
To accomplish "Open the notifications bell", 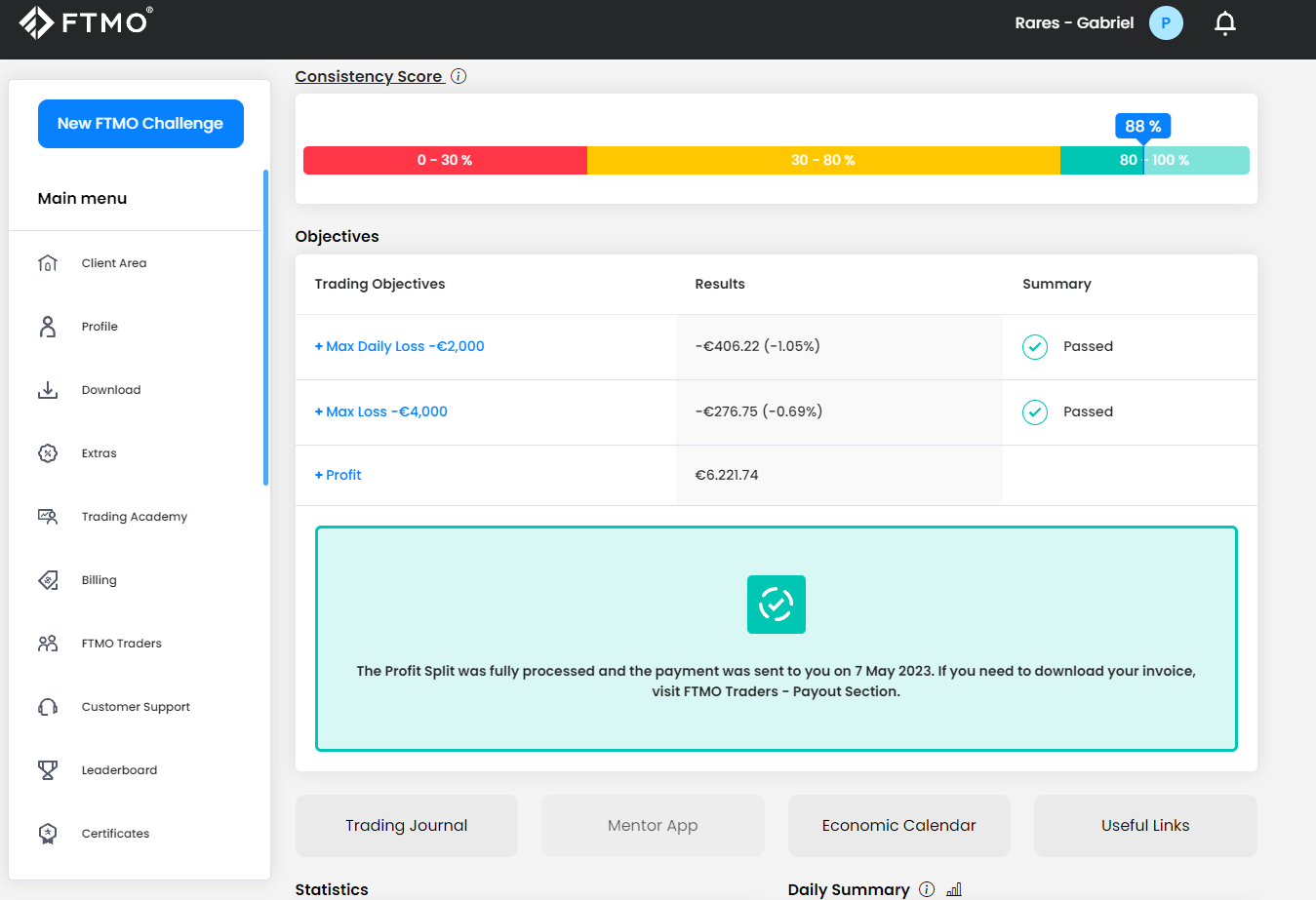I will [x=1225, y=23].
